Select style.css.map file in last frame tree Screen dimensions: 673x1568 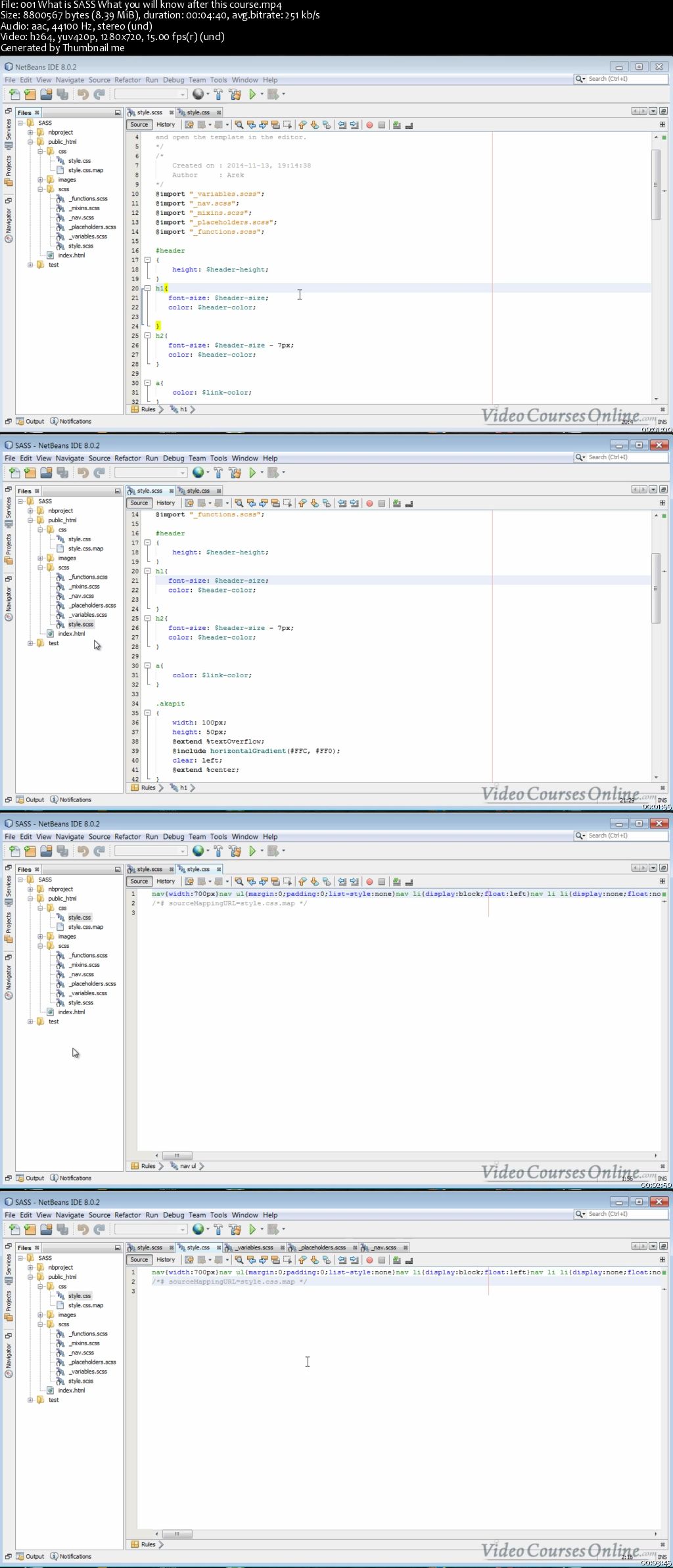pos(85,1305)
